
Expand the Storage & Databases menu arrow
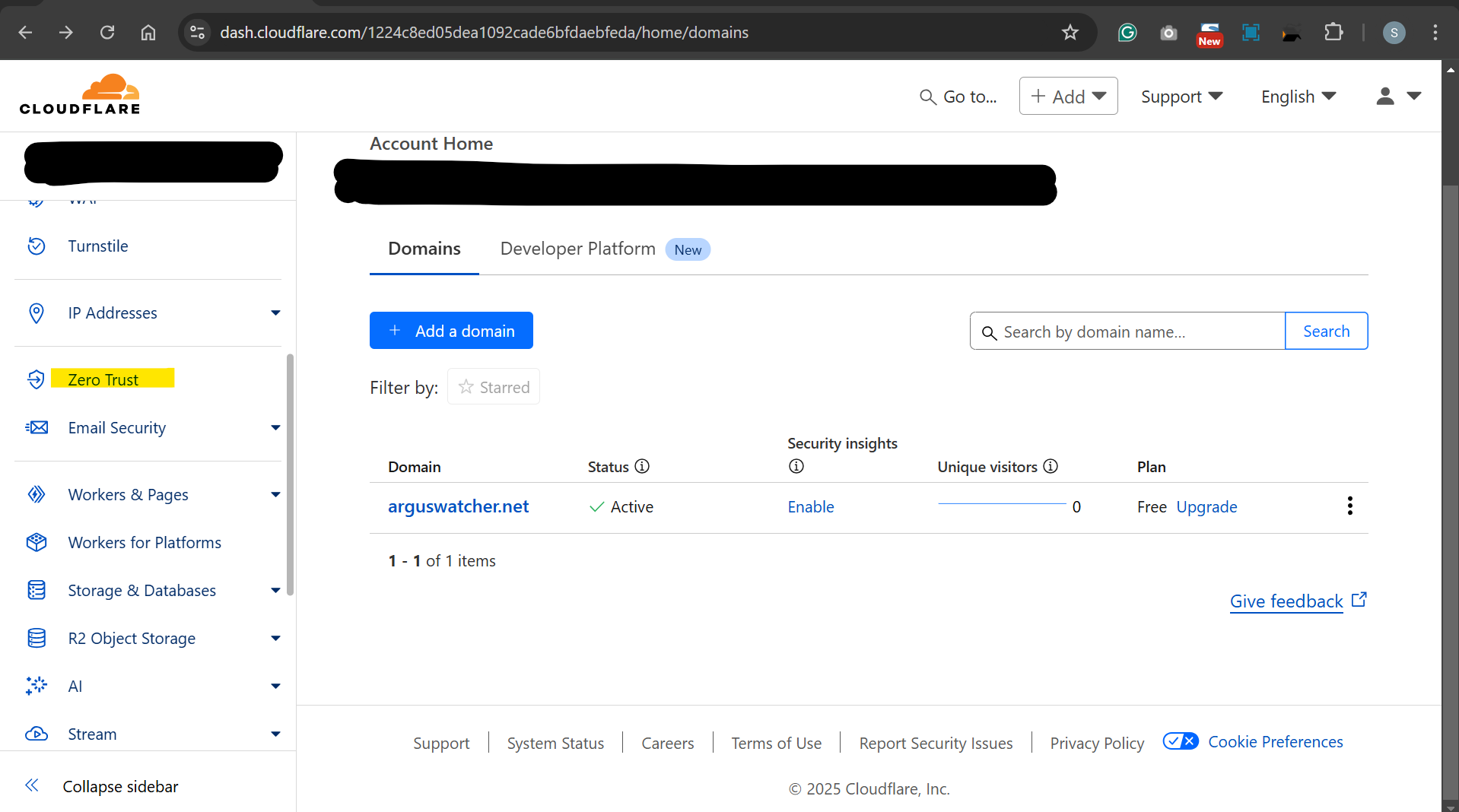tap(275, 591)
